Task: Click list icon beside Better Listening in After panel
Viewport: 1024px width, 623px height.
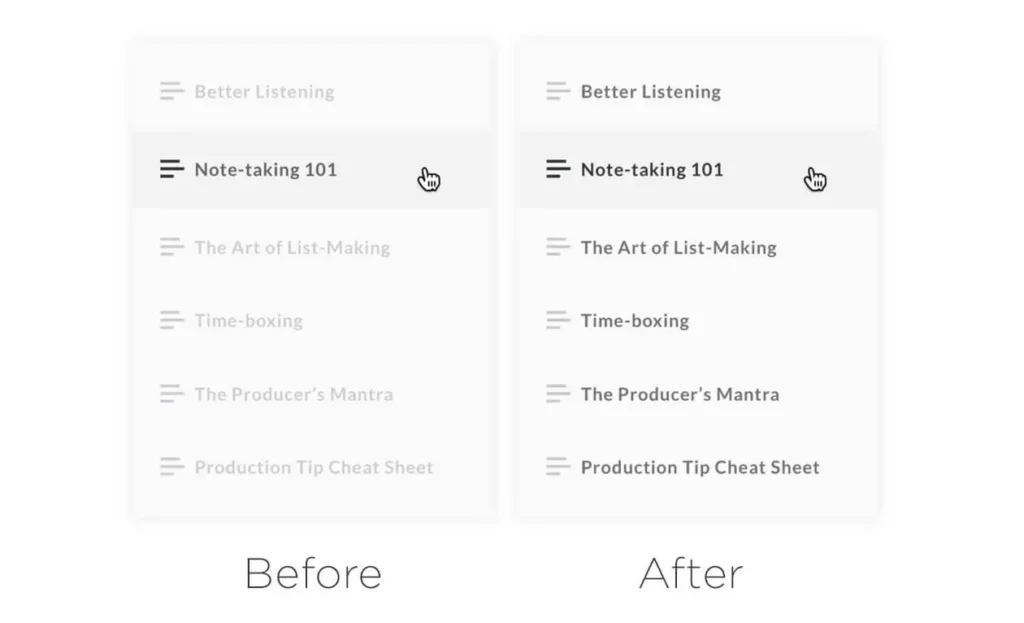Action: [x=558, y=92]
